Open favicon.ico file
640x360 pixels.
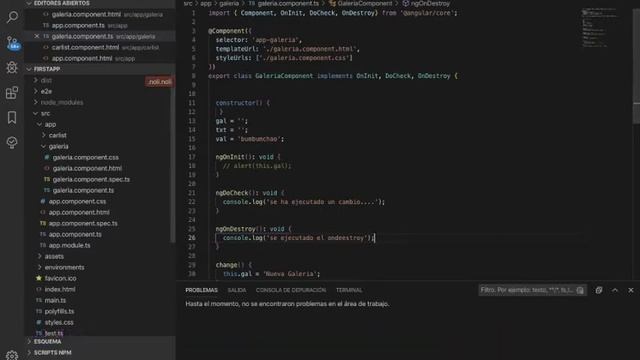(x=60, y=278)
